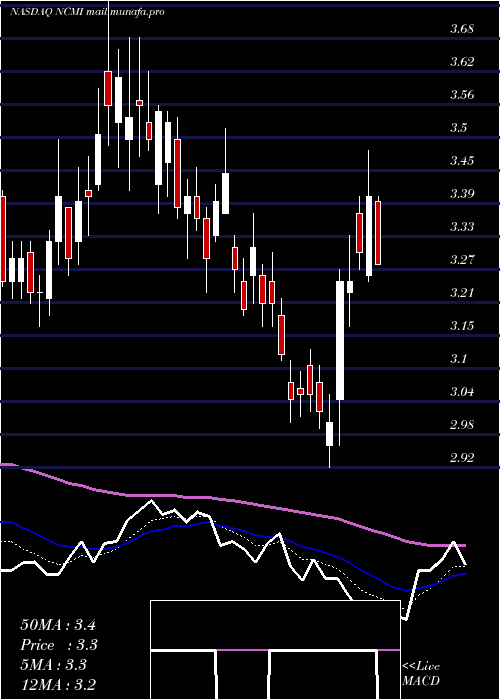The image size is (500, 700).
Task: Click the MACD panel box at the bottom
Action: click(x=275, y=650)
